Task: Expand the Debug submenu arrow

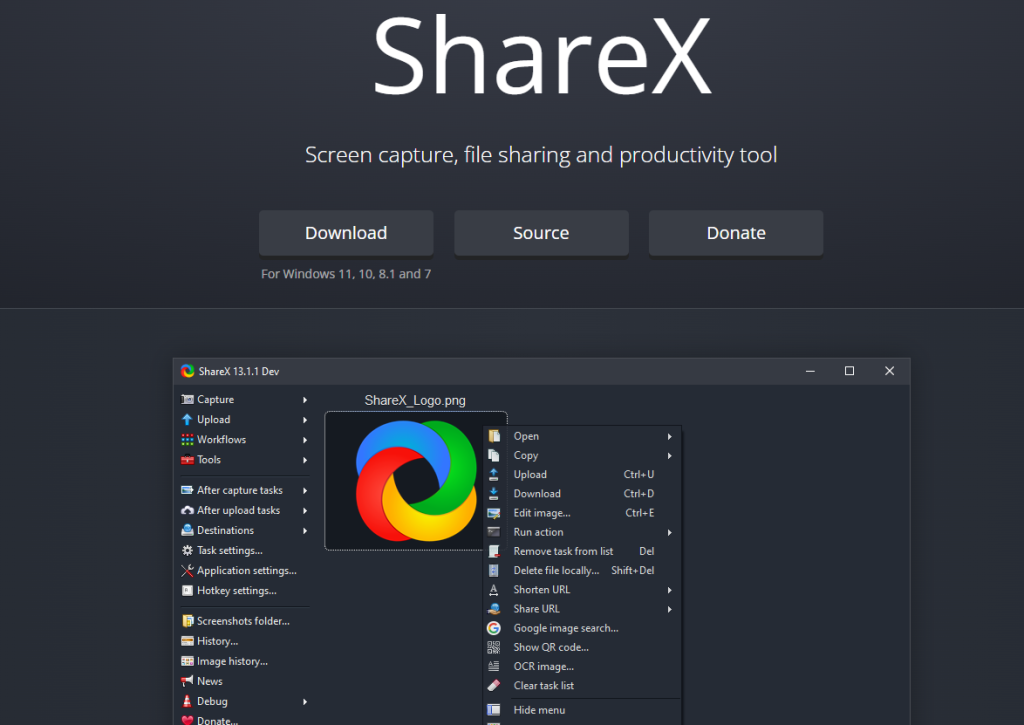Action: pos(305,701)
